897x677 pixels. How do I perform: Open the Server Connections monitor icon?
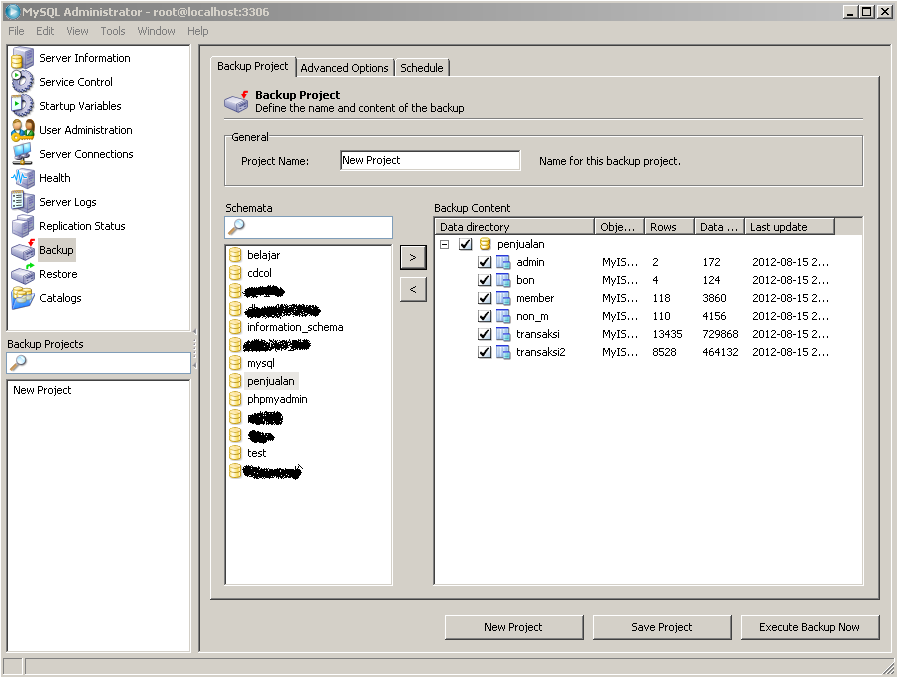coord(23,154)
